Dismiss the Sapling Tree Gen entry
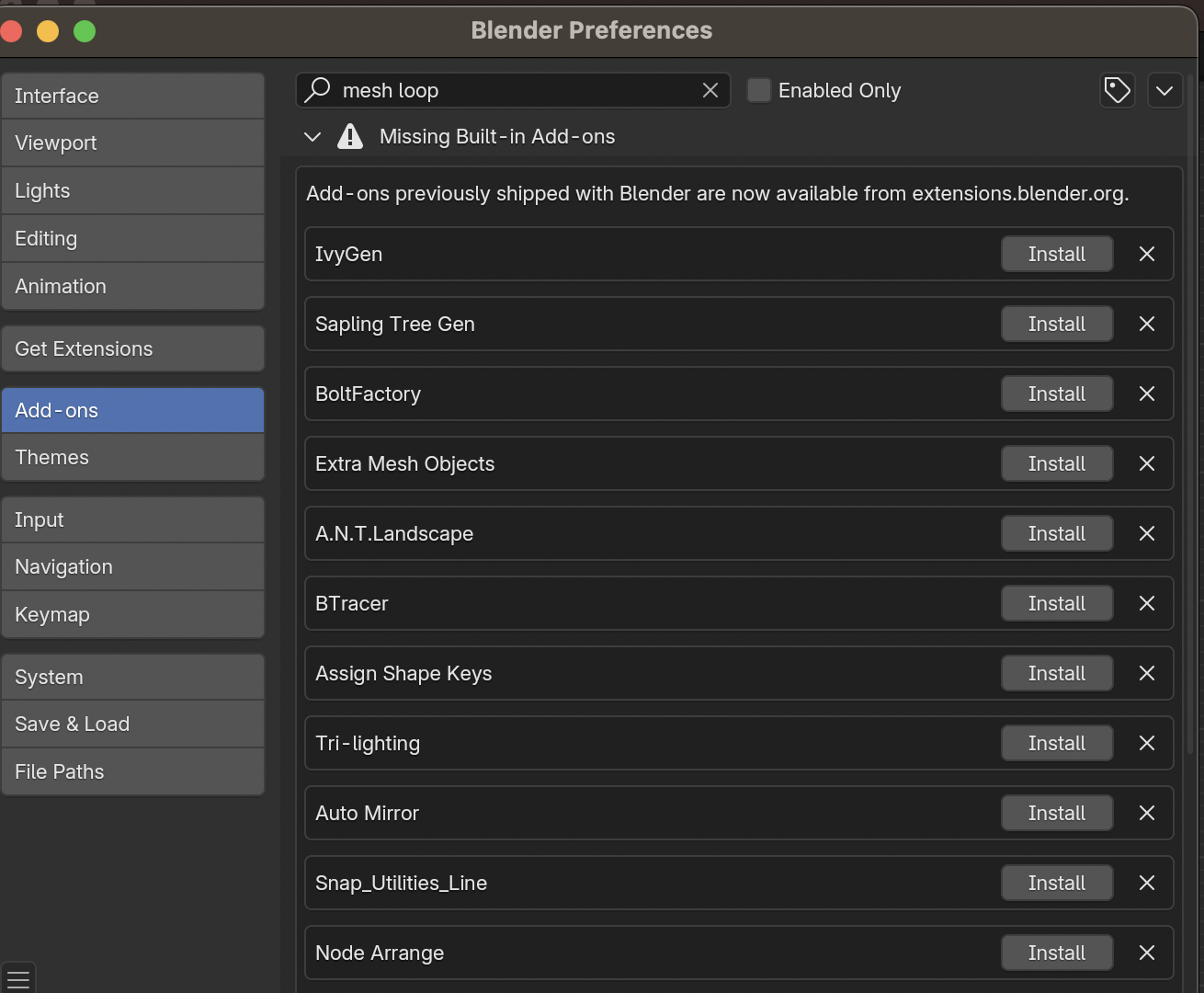 click(x=1146, y=324)
